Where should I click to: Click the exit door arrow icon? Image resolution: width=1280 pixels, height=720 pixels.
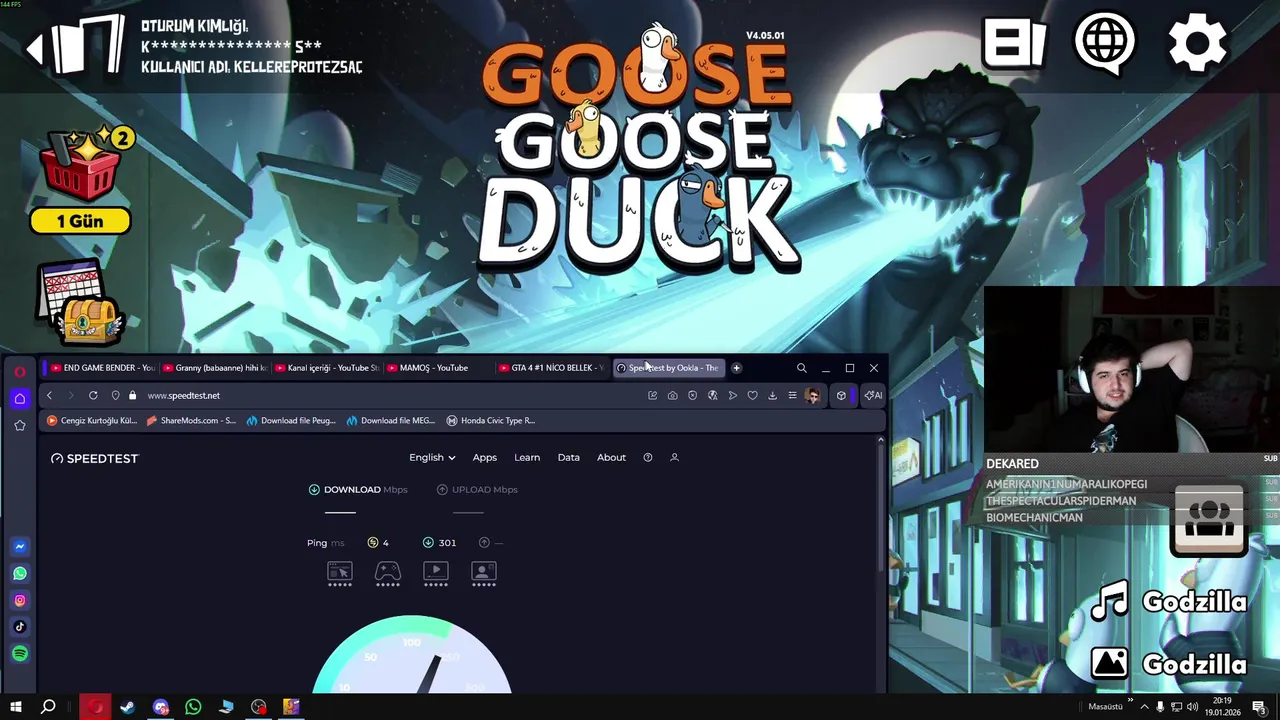76,47
